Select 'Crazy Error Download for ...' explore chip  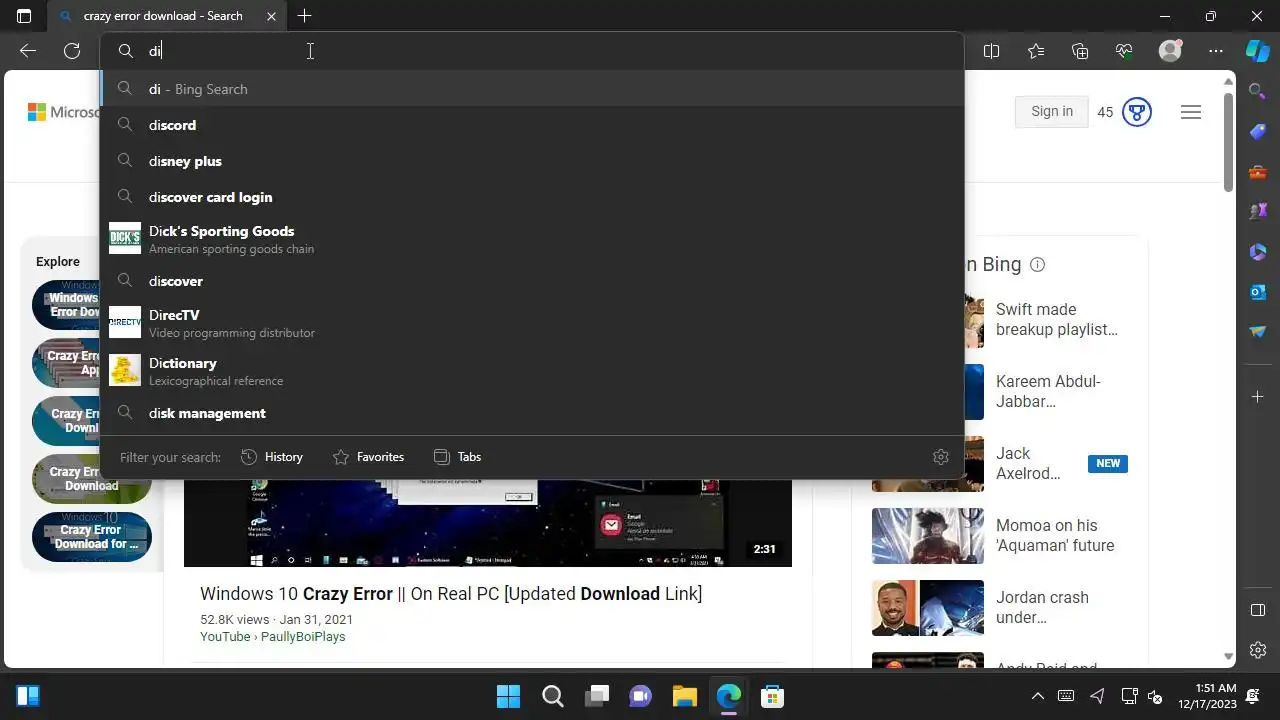coord(92,537)
